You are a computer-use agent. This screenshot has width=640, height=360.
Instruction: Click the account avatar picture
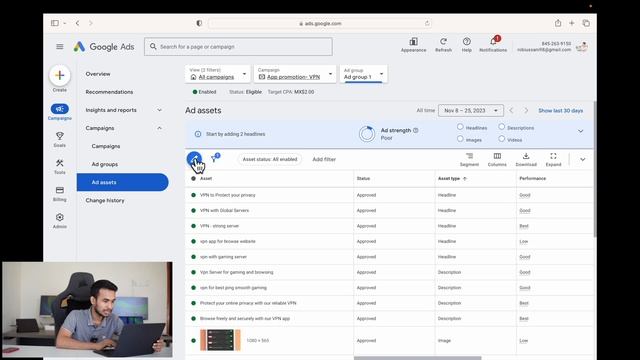[x=582, y=47]
